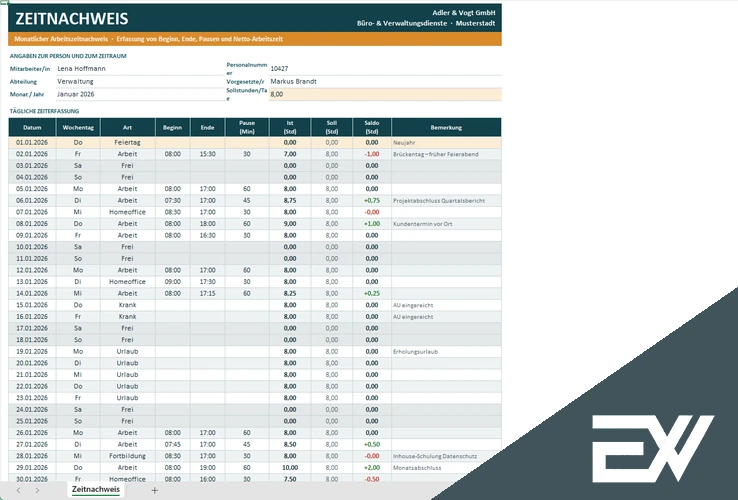Select end time 17:15 on 14.01.2026
The image size is (738, 500).
(208, 293)
